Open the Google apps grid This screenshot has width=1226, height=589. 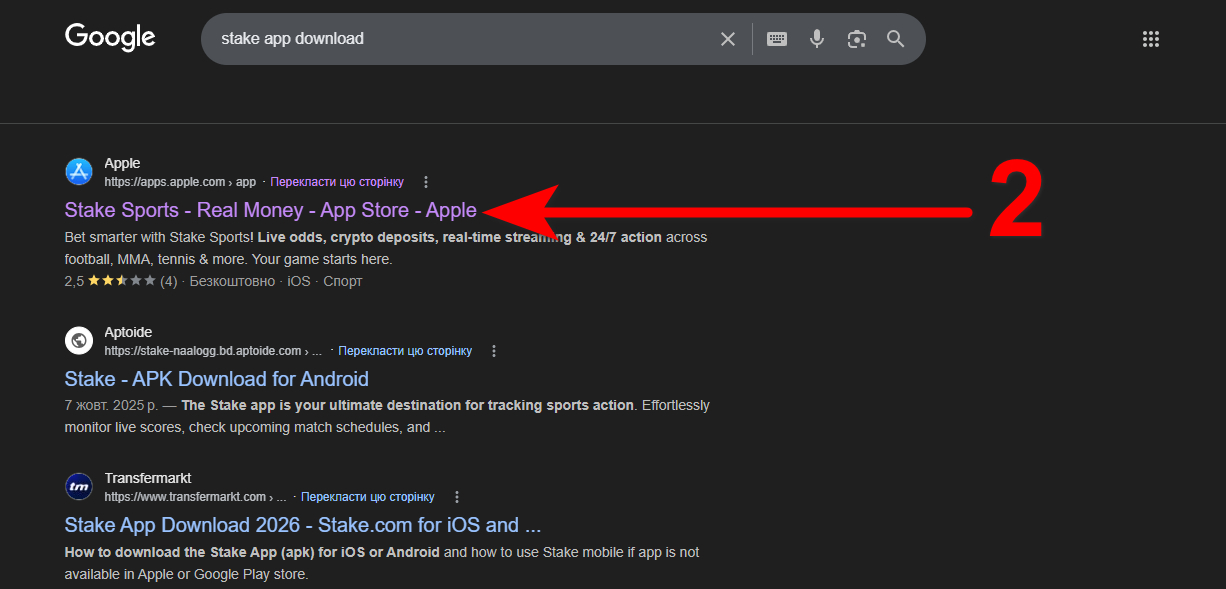coord(1151,39)
